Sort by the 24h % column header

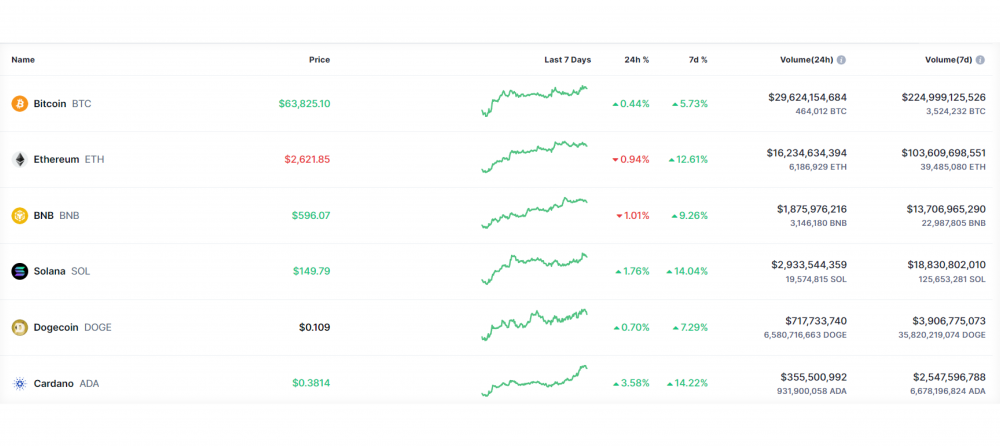pos(636,60)
